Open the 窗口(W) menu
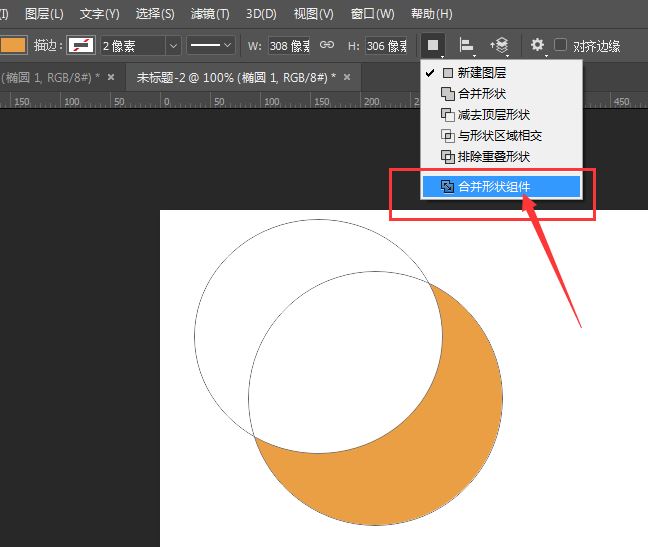Image resolution: width=648 pixels, height=547 pixels. click(x=372, y=14)
